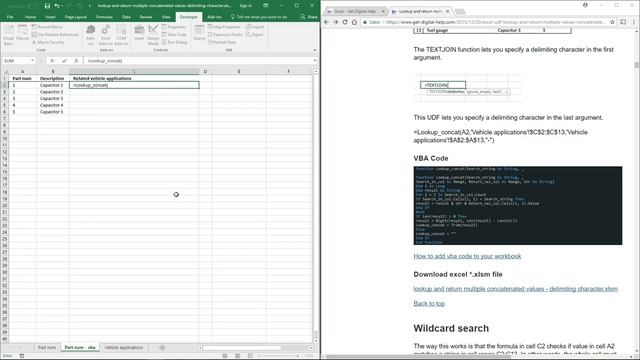Switch to Normal view in status bar

point(225,356)
